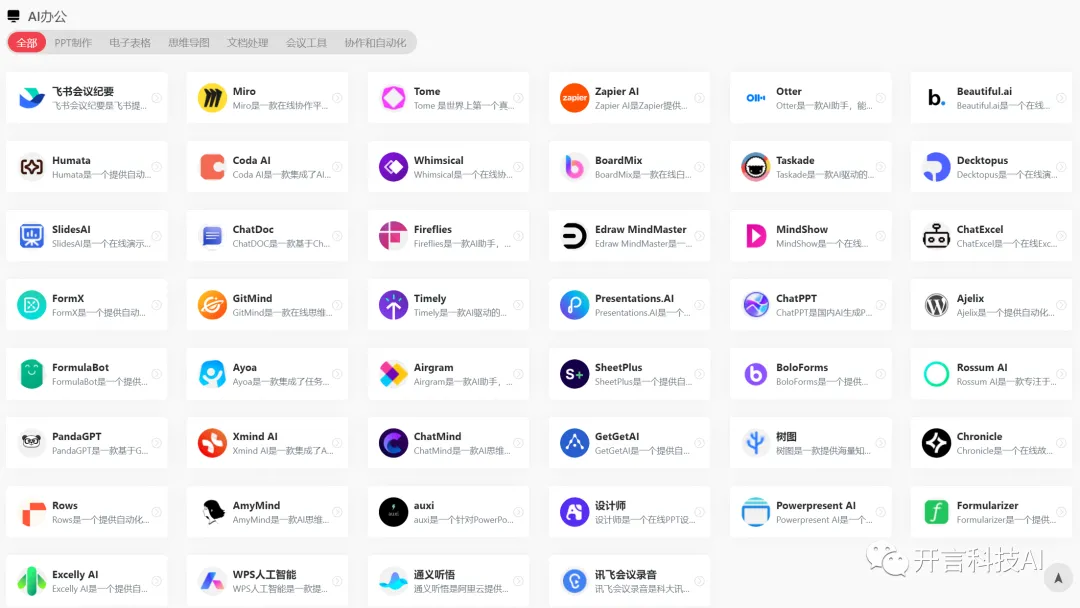Screen dimensions: 1080x608
Task: Open the 思维导图 category tab
Action: click(x=189, y=43)
